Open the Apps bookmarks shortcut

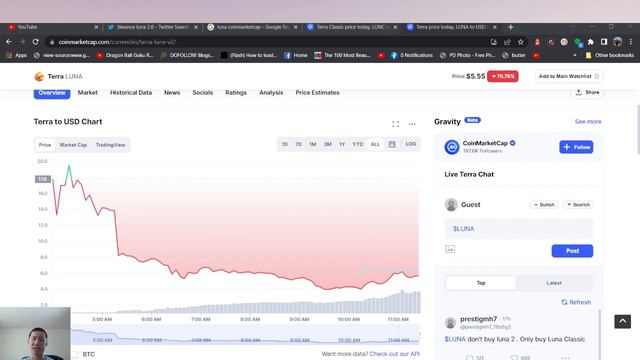click(16, 55)
